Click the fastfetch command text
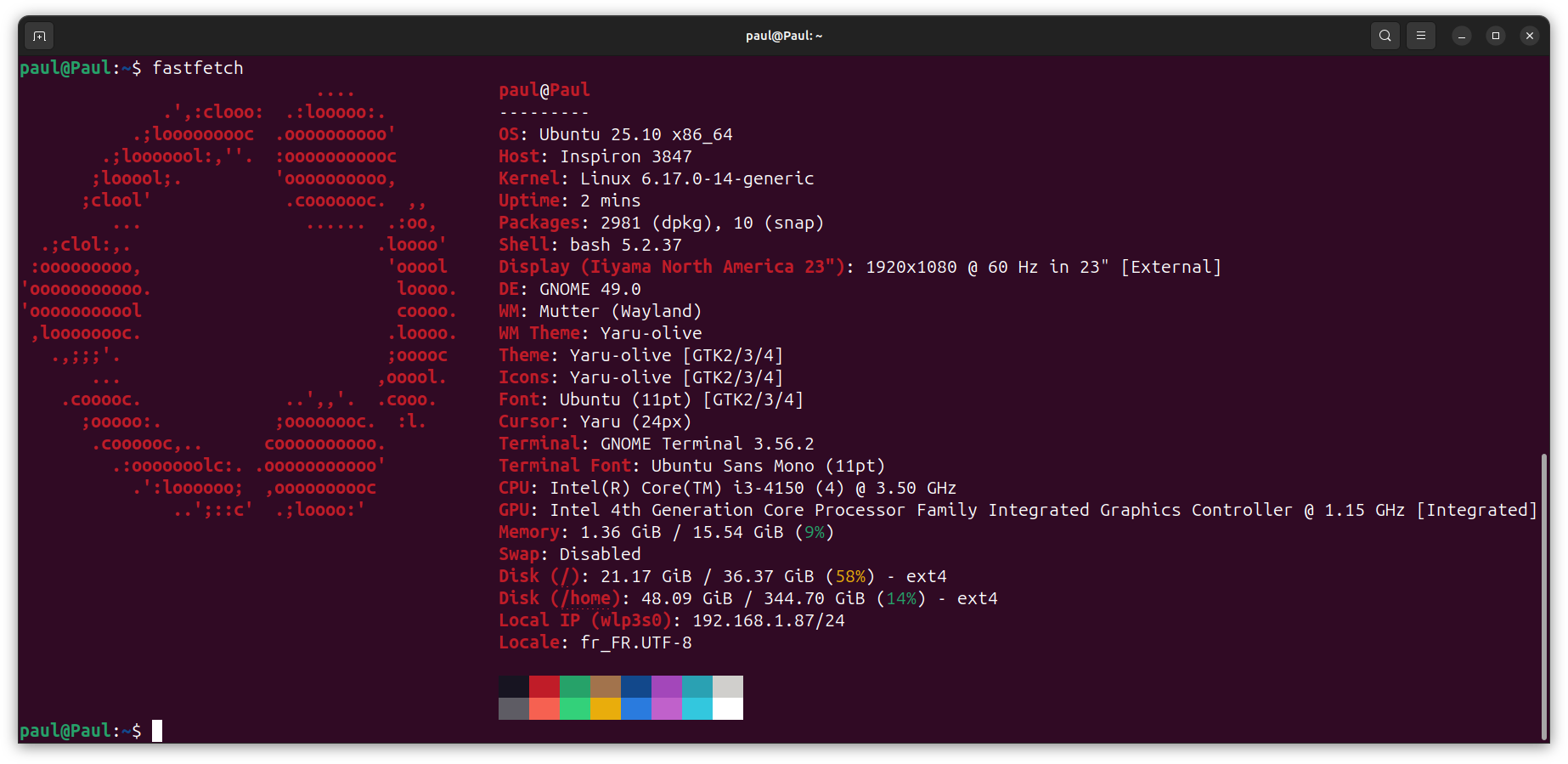Image resolution: width=1568 pixels, height=764 pixels. 197,68
